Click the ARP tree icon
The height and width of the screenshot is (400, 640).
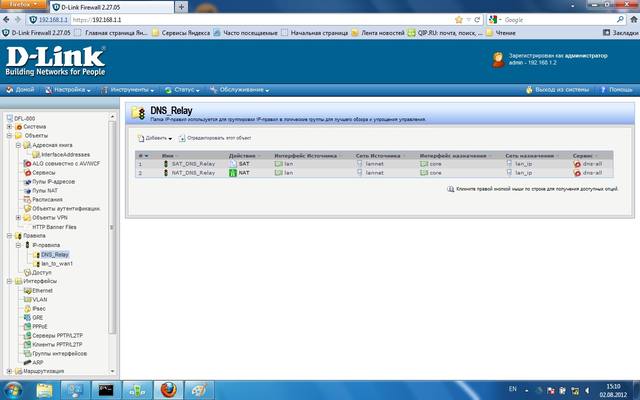27,362
